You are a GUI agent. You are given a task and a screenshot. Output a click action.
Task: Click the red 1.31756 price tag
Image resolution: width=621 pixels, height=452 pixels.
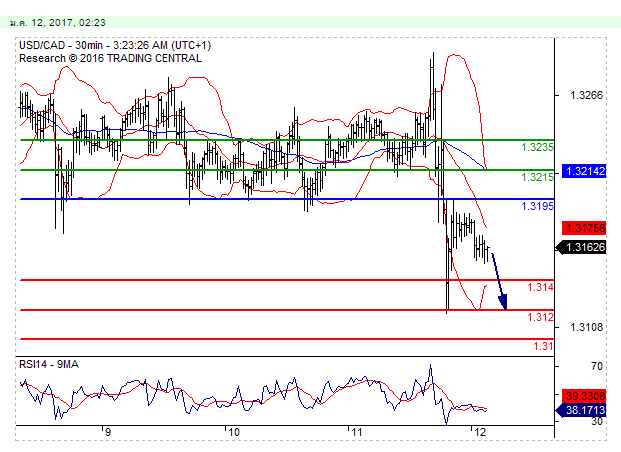(584, 228)
